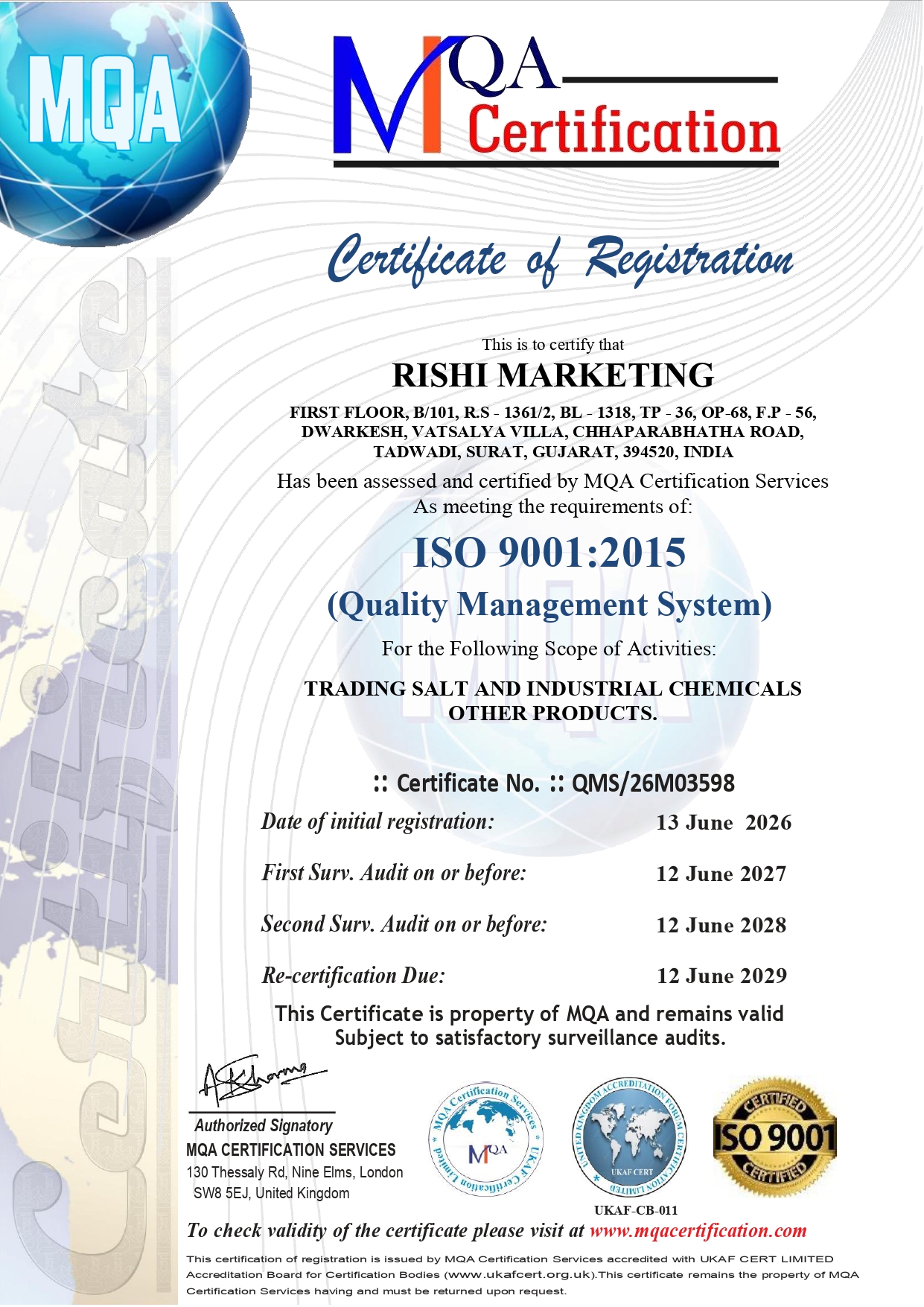This screenshot has width=924, height=1307.
Task: Click the 'As meeting the requirements of:' line
Action: coord(553,507)
